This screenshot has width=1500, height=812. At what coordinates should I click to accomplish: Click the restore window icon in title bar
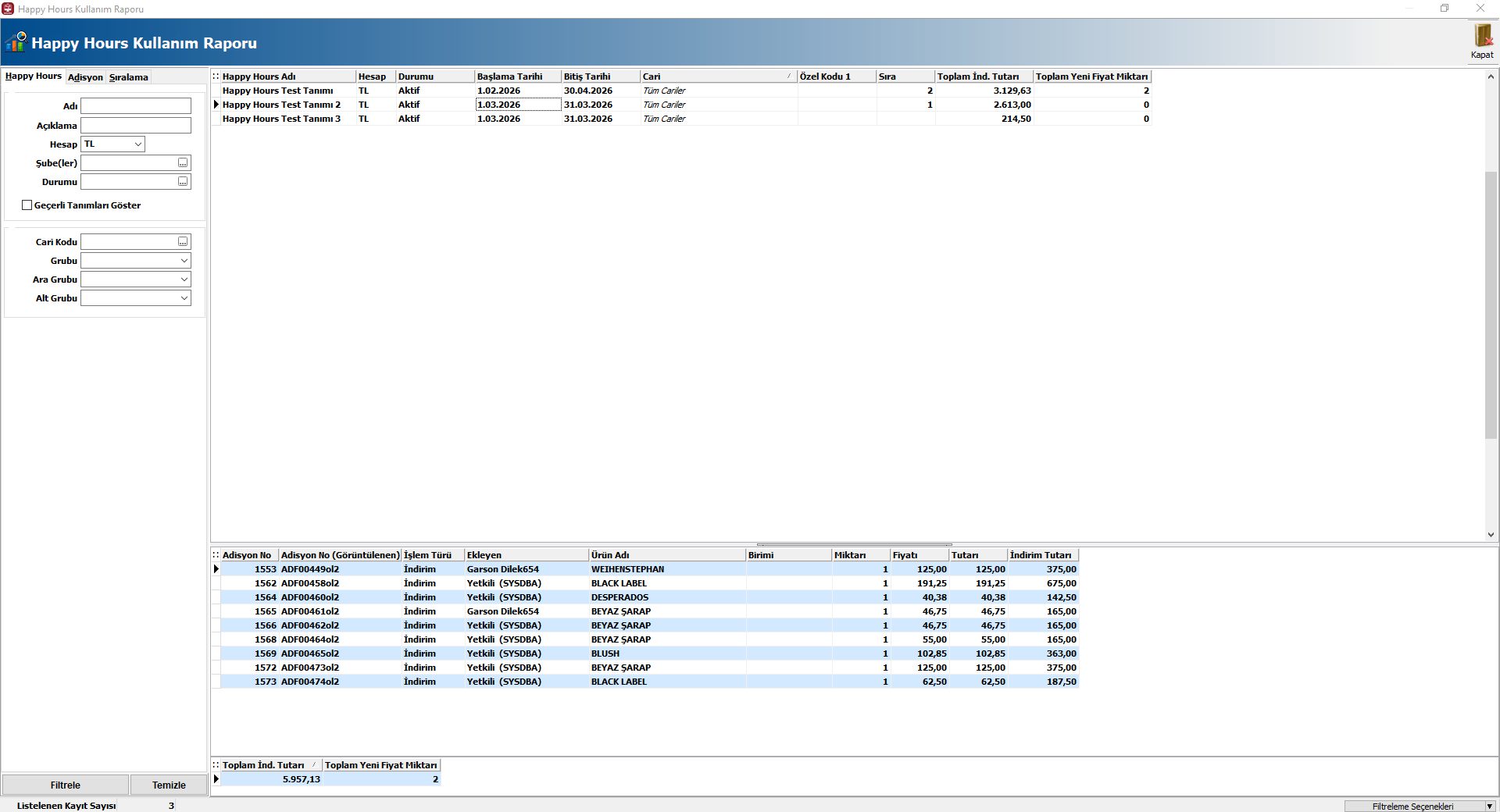coord(1445,9)
